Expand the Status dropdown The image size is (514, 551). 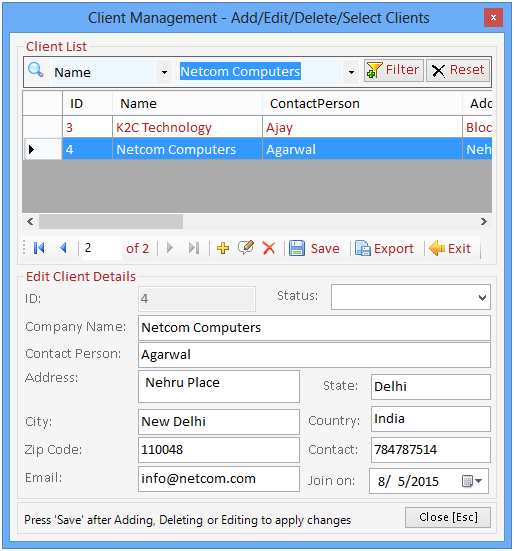[x=482, y=298]
